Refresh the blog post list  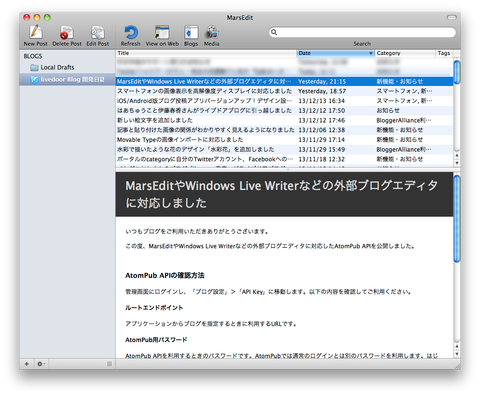pyautogui.click(x=130, y=35)
